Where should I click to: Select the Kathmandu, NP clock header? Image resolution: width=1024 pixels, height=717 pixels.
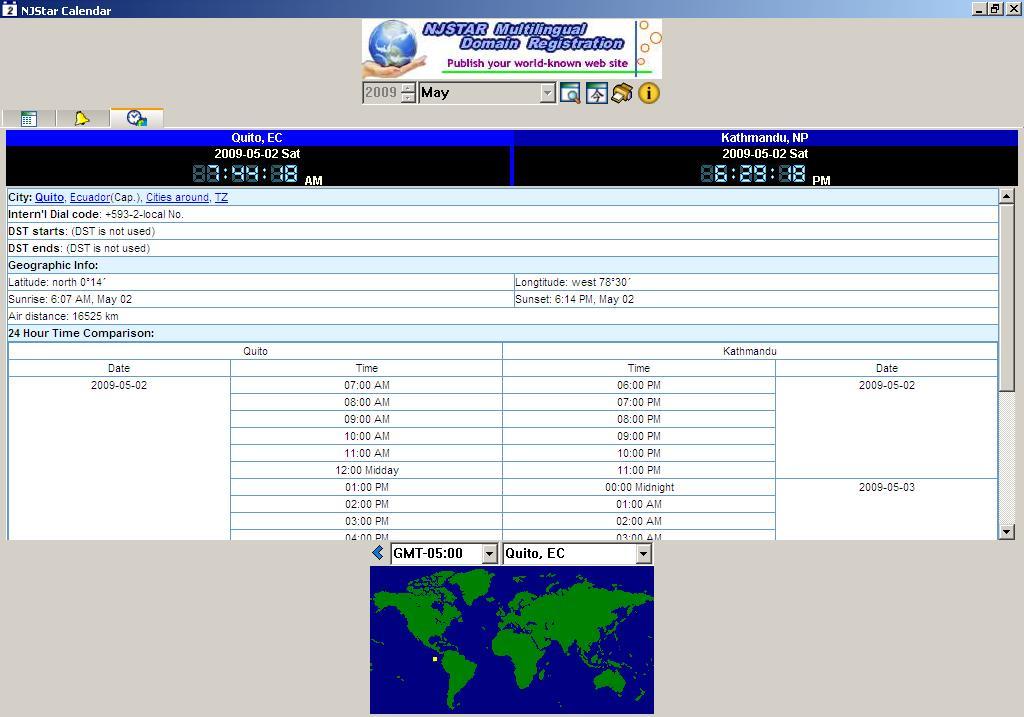point(765,138)
